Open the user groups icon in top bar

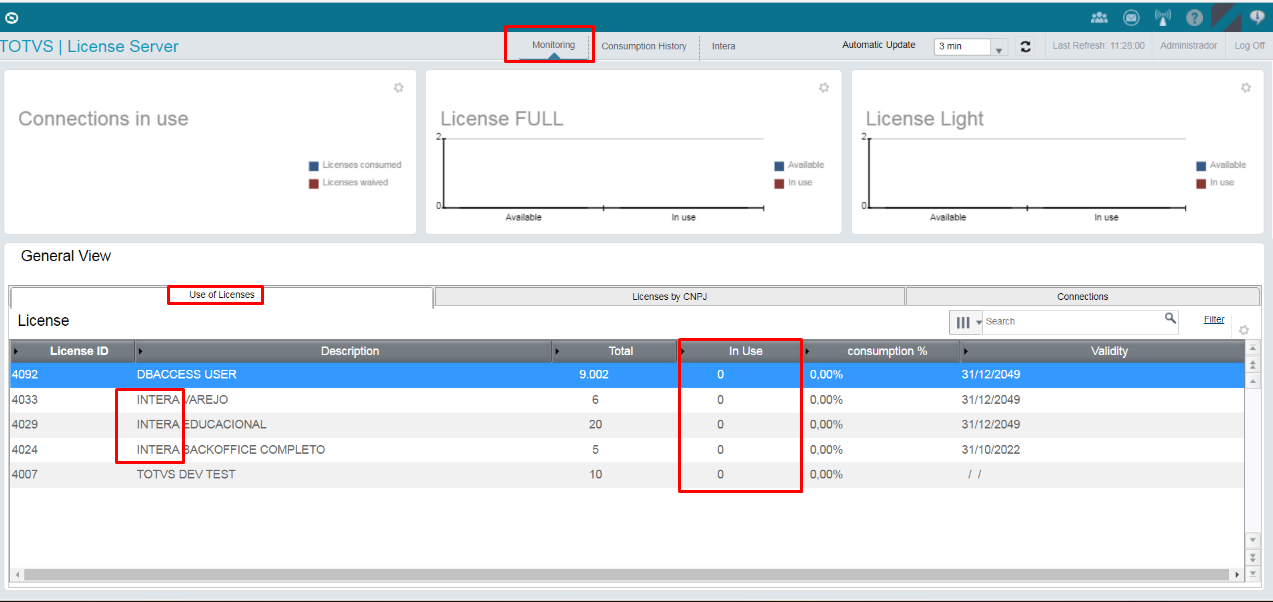click(x=1098, y=17)
